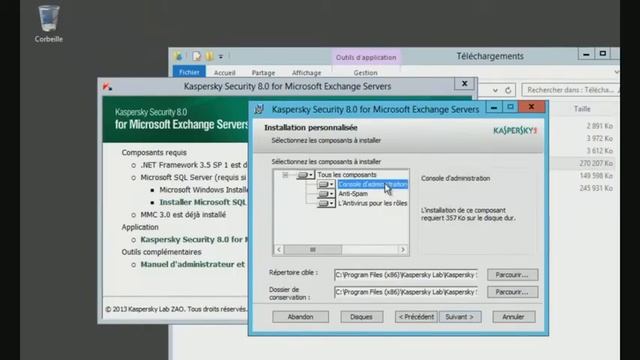Viewport: 640px width, 360px height.
Task: Open the Manuel d'administrateur link in launcher
Action: pos(193,264)
